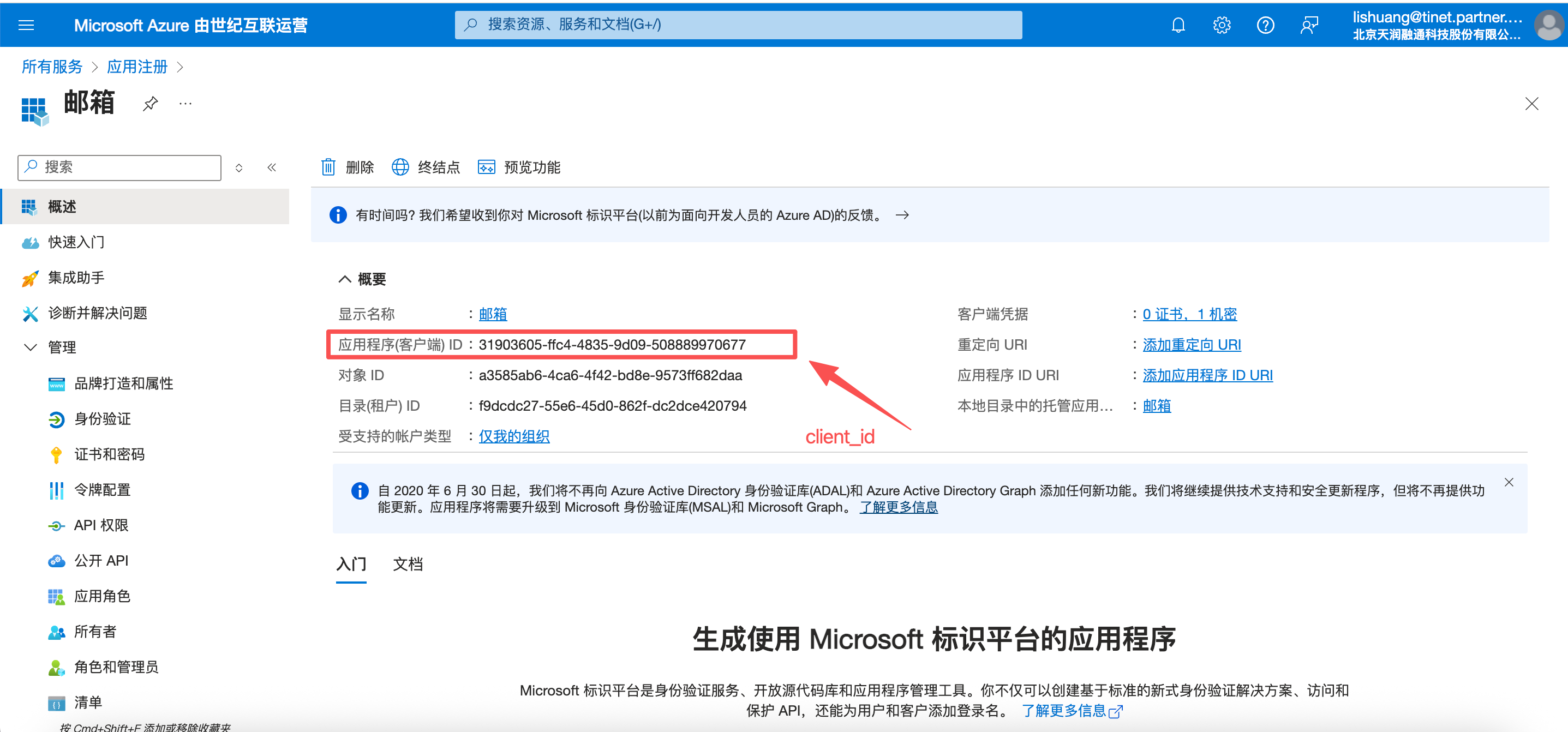Open 终结点 endpoints globe button

tap(426, 167)
